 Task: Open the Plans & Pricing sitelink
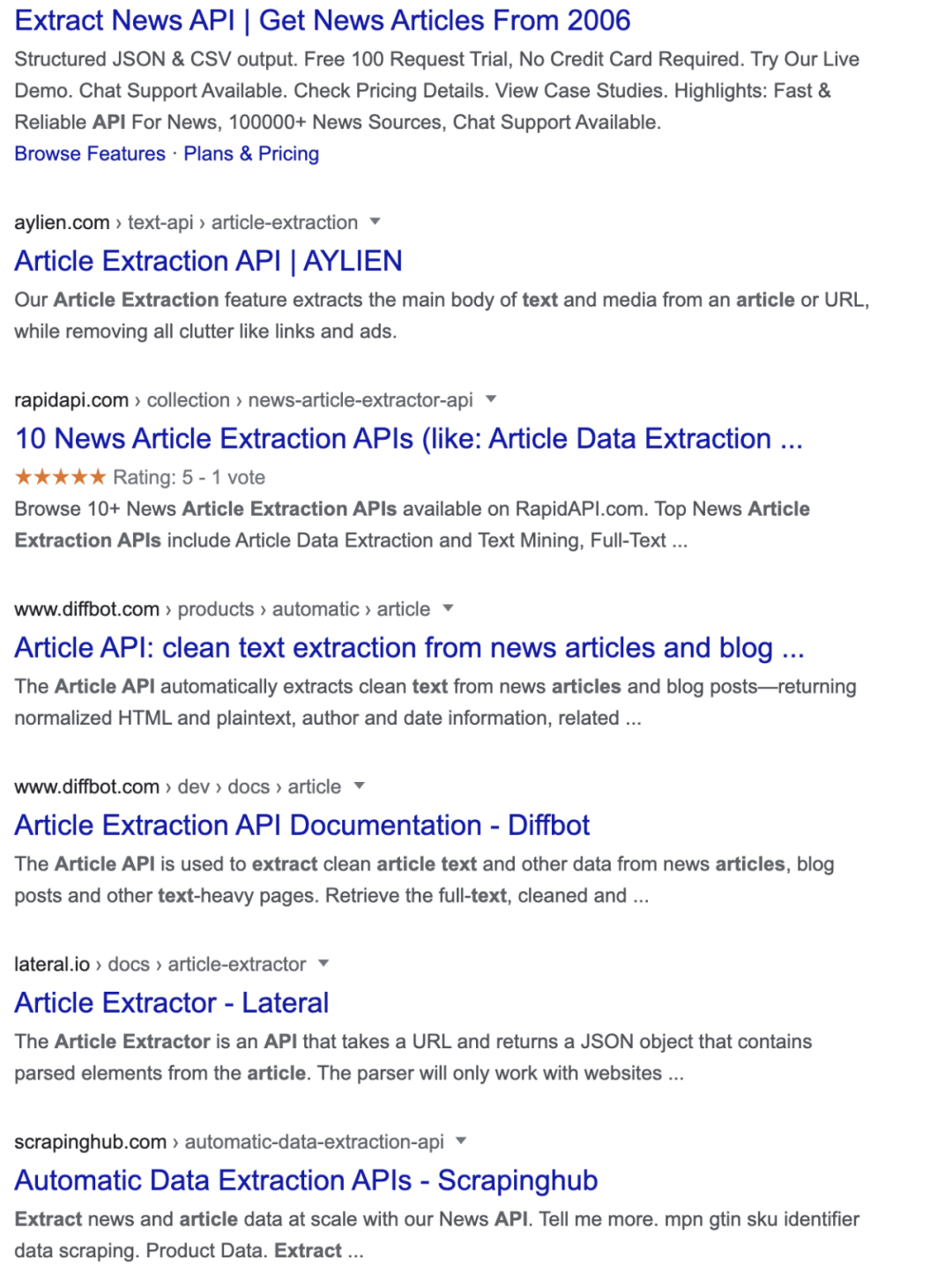[x=251, y=154]
